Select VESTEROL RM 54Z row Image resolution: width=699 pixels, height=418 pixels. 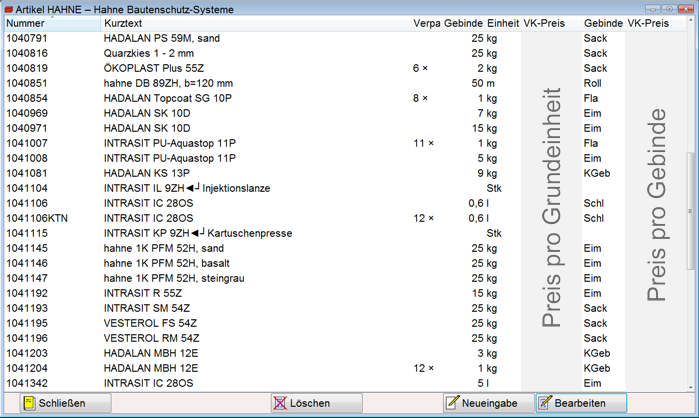pyautogui.click(x=345, y=338)
